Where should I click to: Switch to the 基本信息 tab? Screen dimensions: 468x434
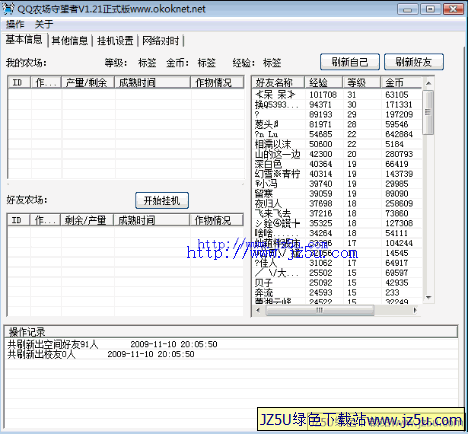[24, 40]
